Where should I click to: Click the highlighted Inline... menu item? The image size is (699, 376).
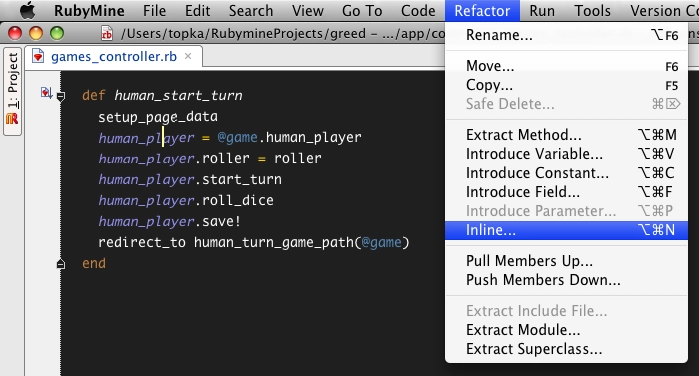coord(566,230)
